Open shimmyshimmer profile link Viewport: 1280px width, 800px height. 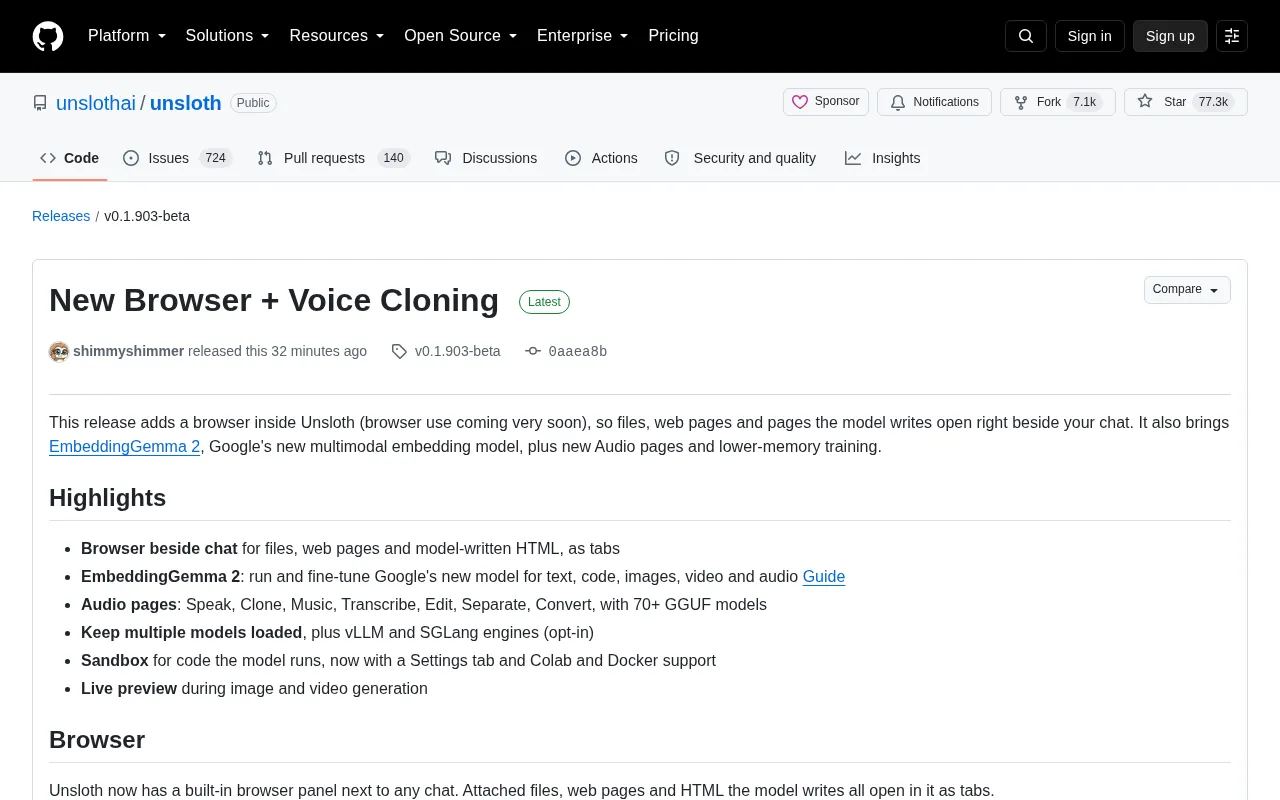click(128, 351)
